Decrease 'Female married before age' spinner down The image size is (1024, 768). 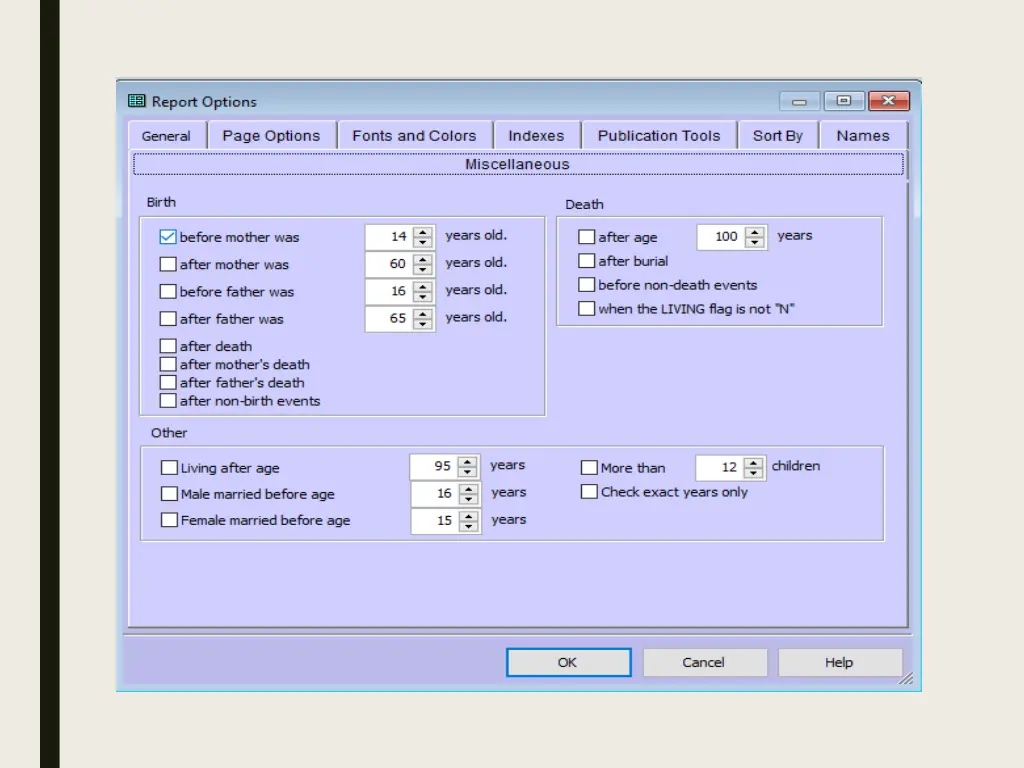[x=469, y=527]
